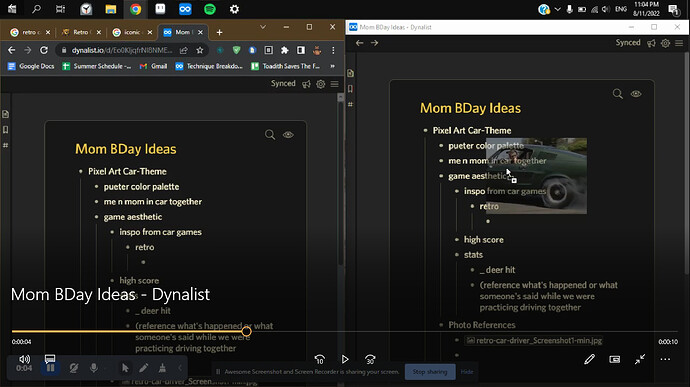Skip forward 30 seconds
Image resolution: width=690 pixels, height=387 pixels.
370,360
